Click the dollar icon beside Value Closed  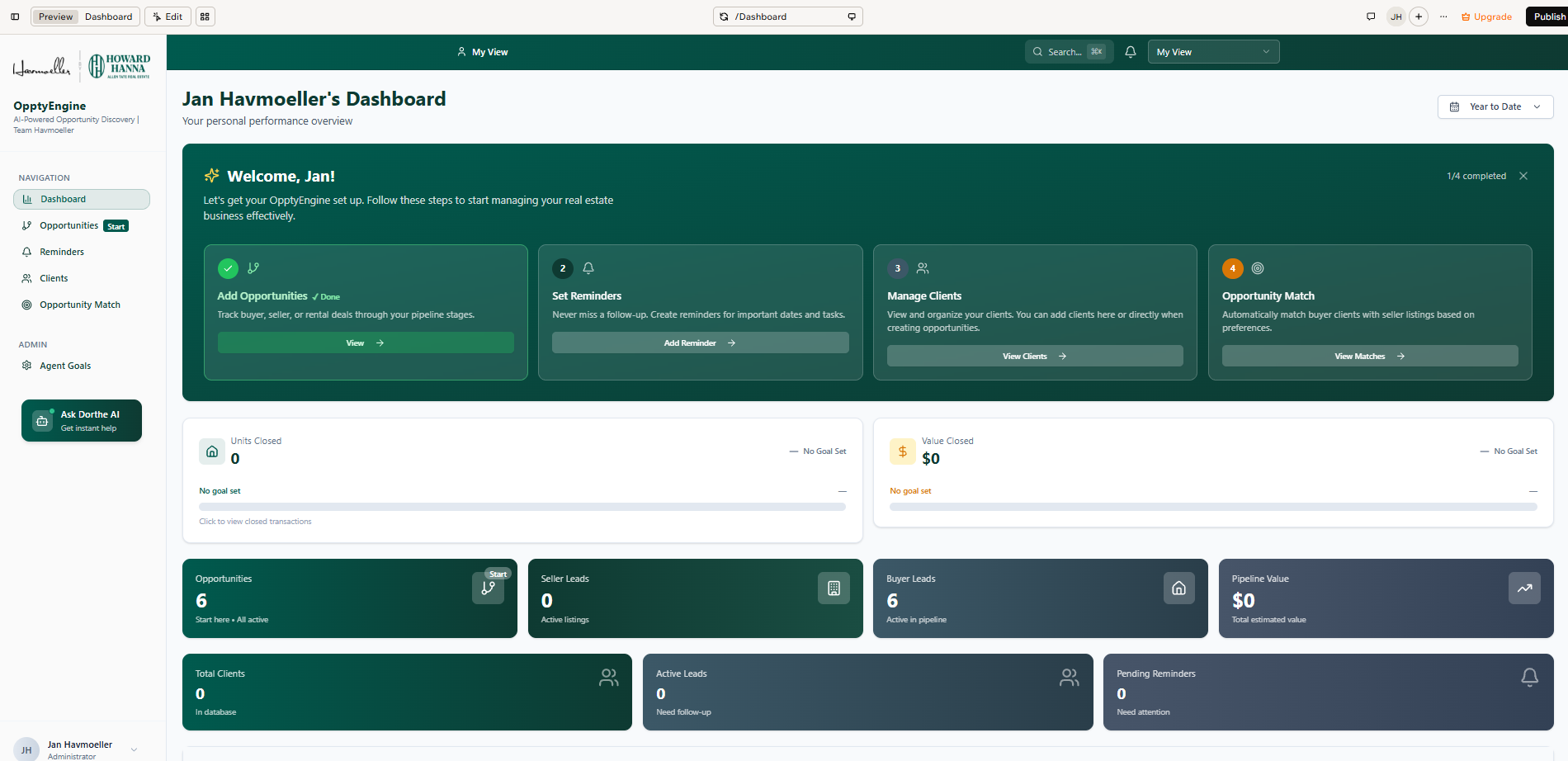[903, 451]
